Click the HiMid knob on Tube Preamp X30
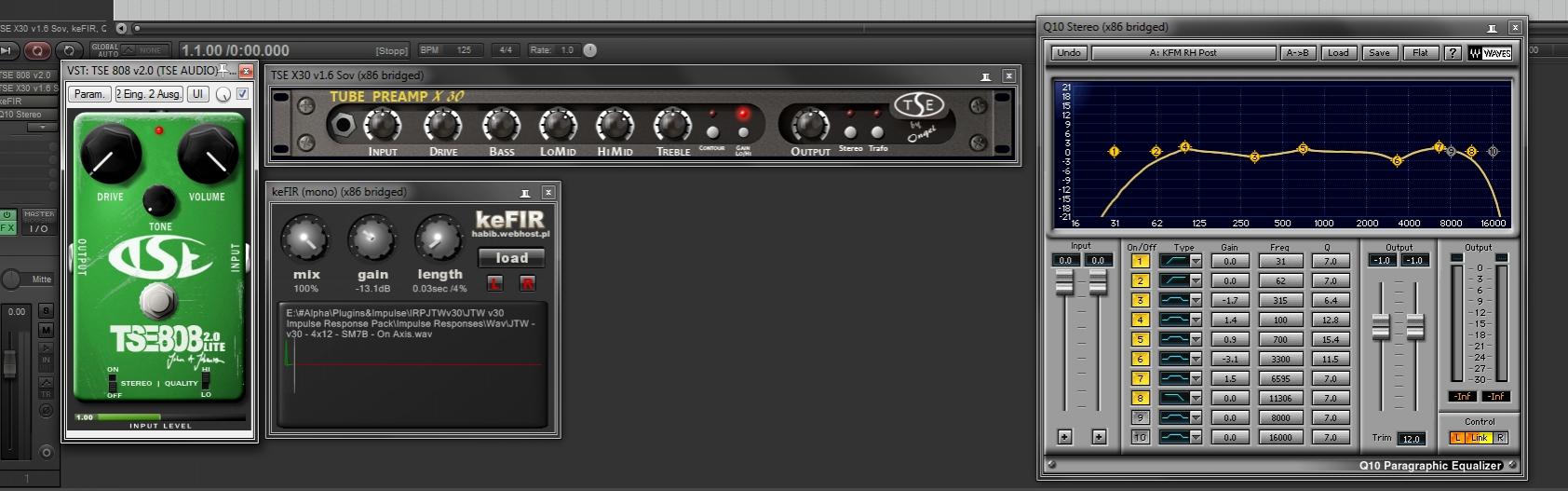Image resolution: width=1568 pixels, height=491 pixels. 615,124
